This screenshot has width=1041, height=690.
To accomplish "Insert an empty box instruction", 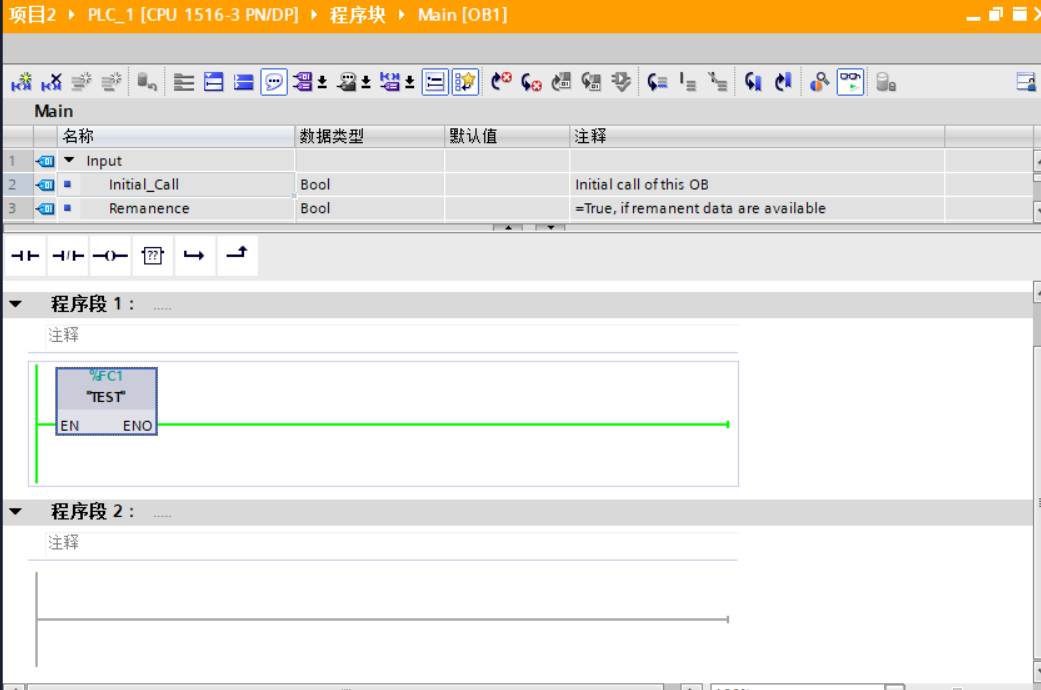I will [x=152, y=255].
